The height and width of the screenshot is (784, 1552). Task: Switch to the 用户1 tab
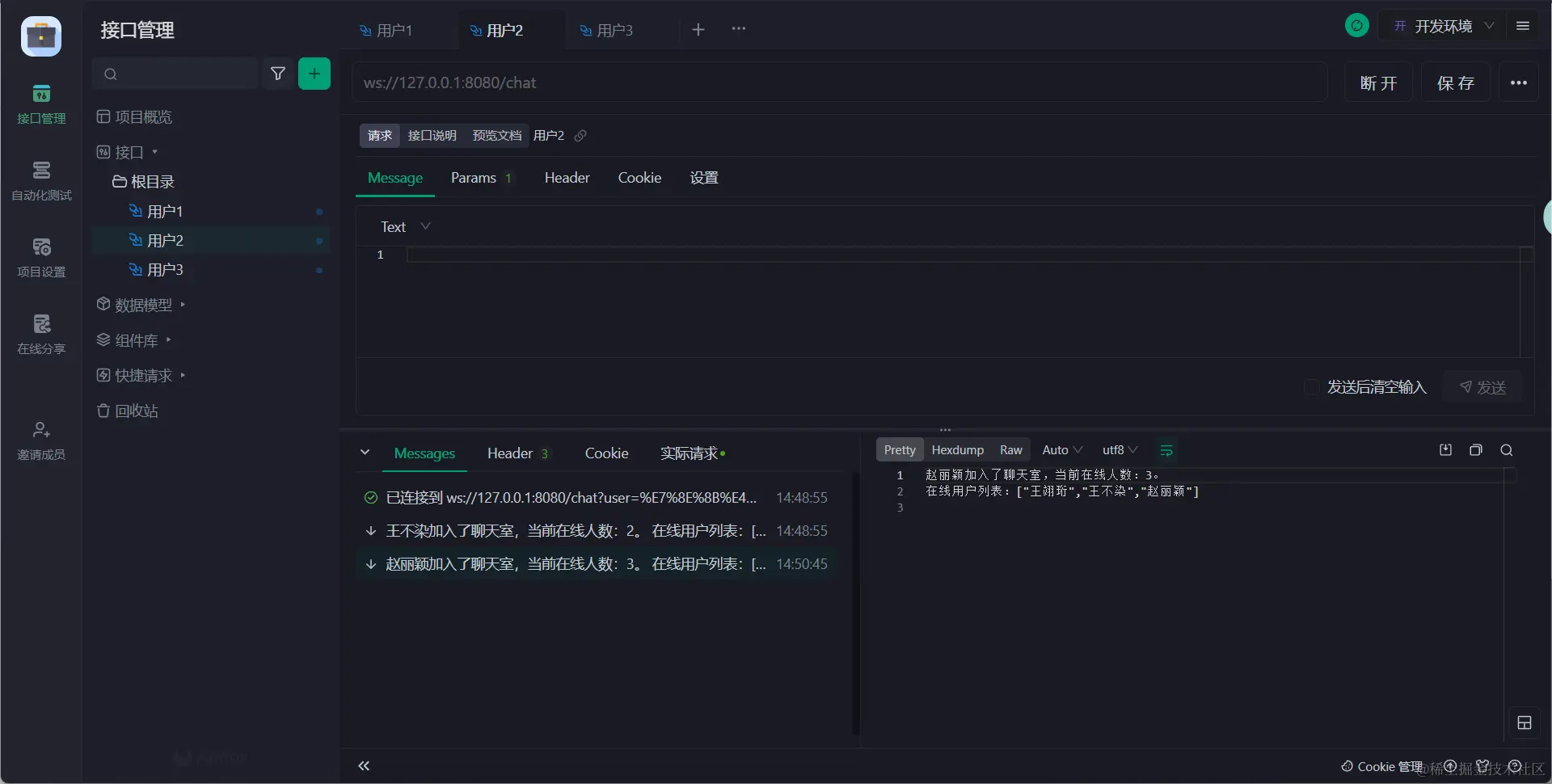tap(387, 31)
